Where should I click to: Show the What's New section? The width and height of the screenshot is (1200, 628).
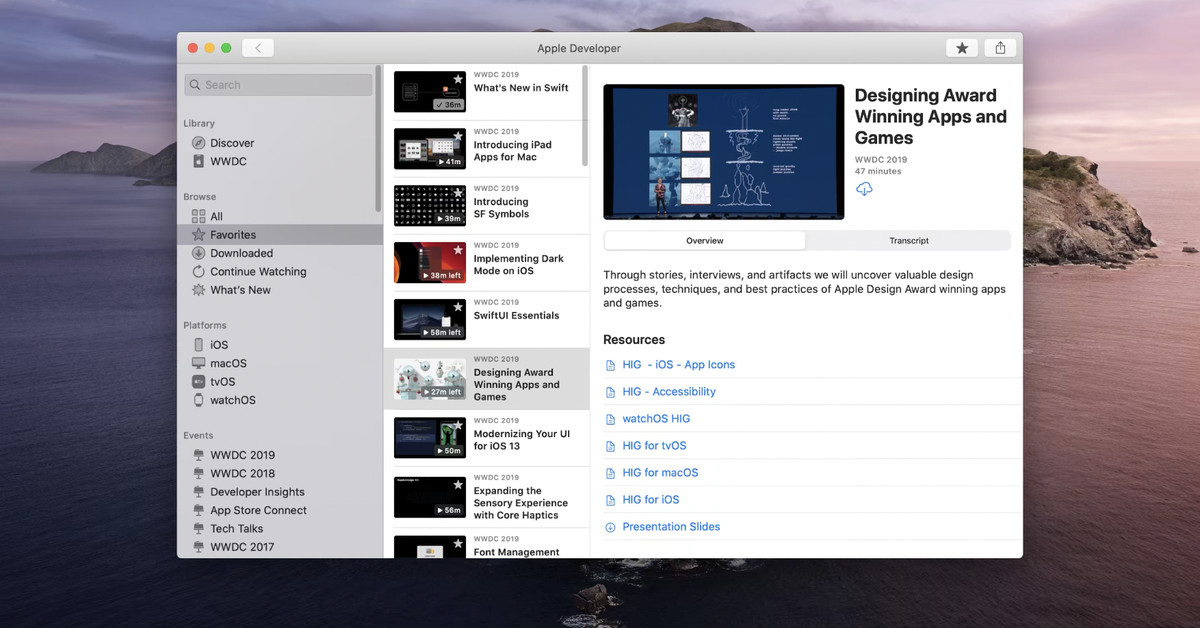pos(240,290)
